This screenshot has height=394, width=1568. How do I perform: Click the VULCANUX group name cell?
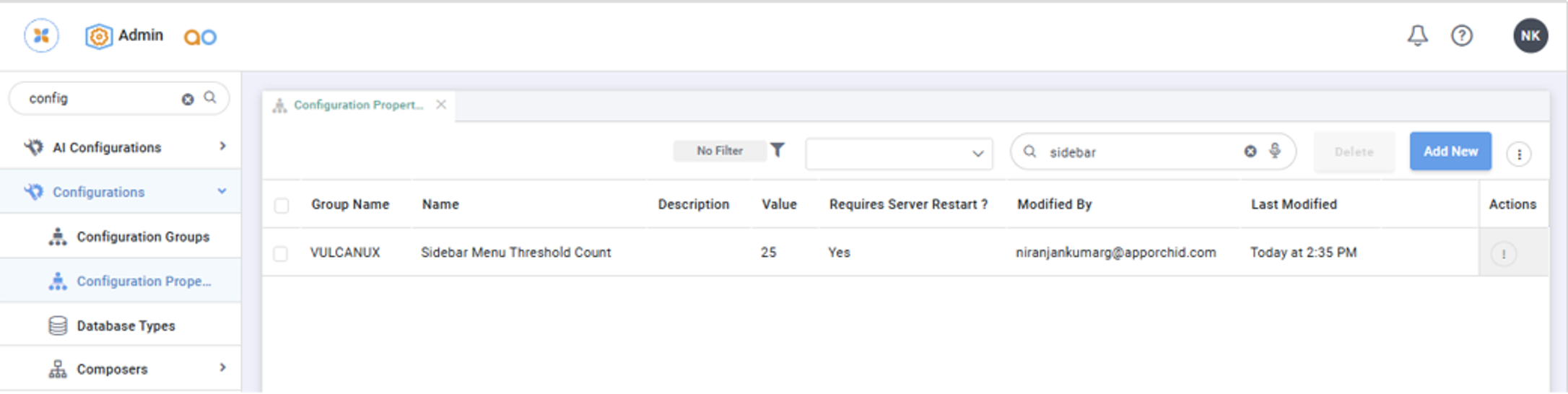click(x=345, y=253)
